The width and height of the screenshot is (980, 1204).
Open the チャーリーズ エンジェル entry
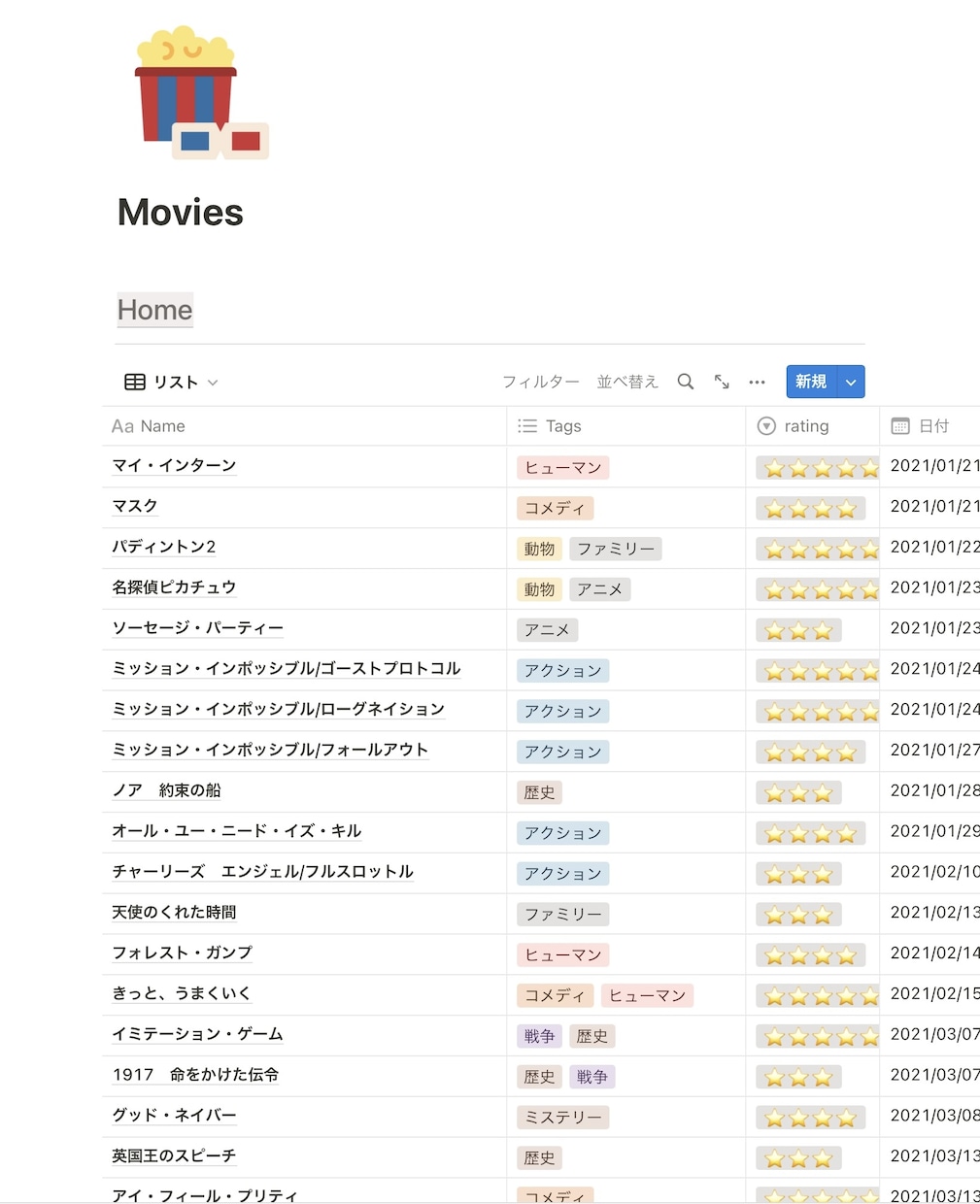pos(263,872)
